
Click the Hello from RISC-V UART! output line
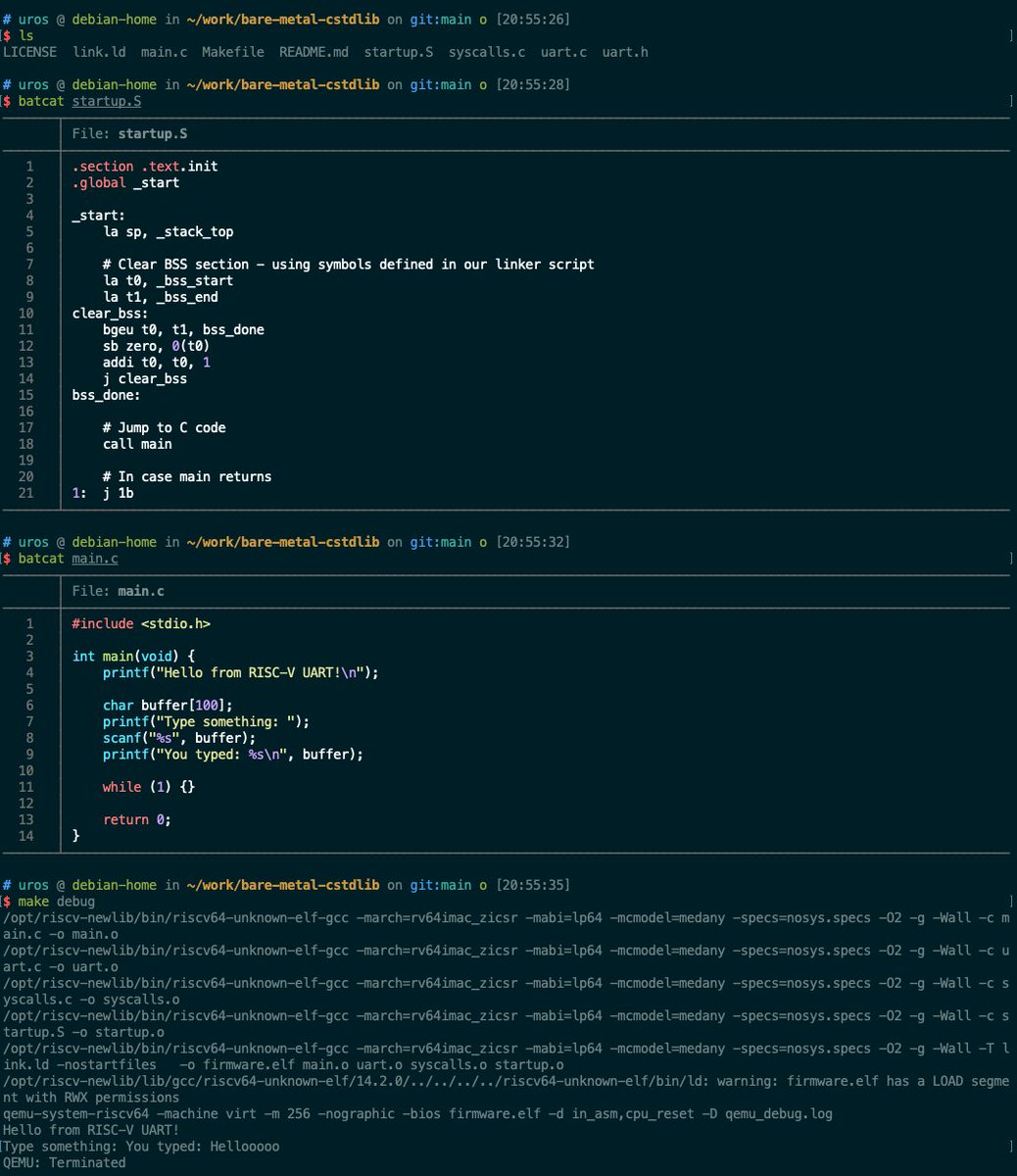(x=90, y=1129)
